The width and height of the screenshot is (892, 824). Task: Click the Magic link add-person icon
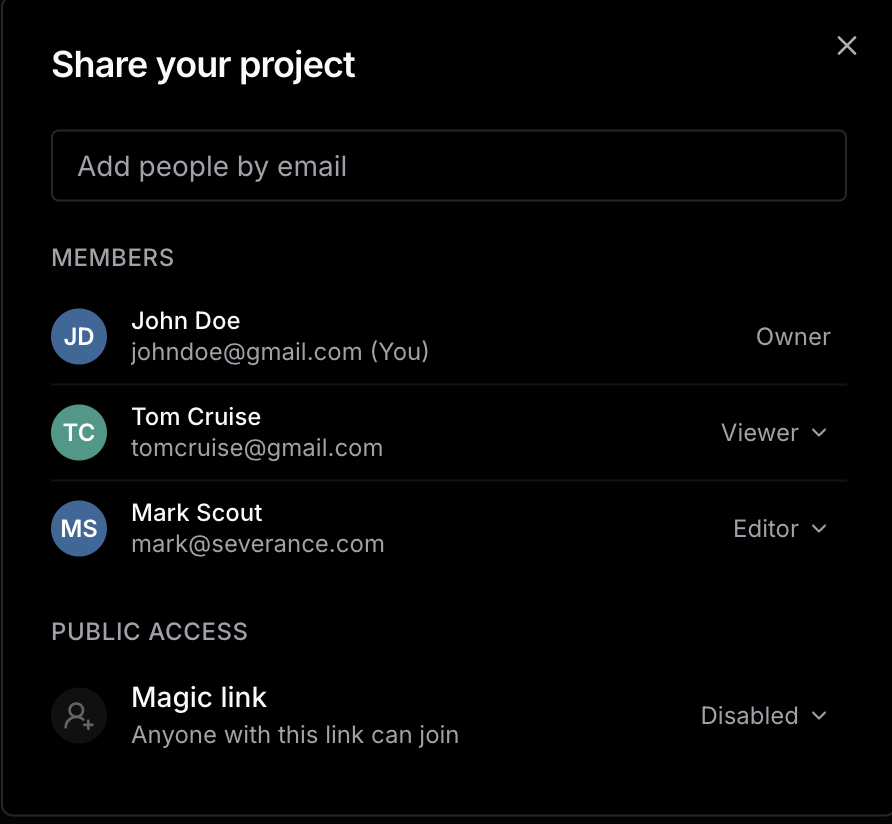pyautogui.click(x=79, y=716)
